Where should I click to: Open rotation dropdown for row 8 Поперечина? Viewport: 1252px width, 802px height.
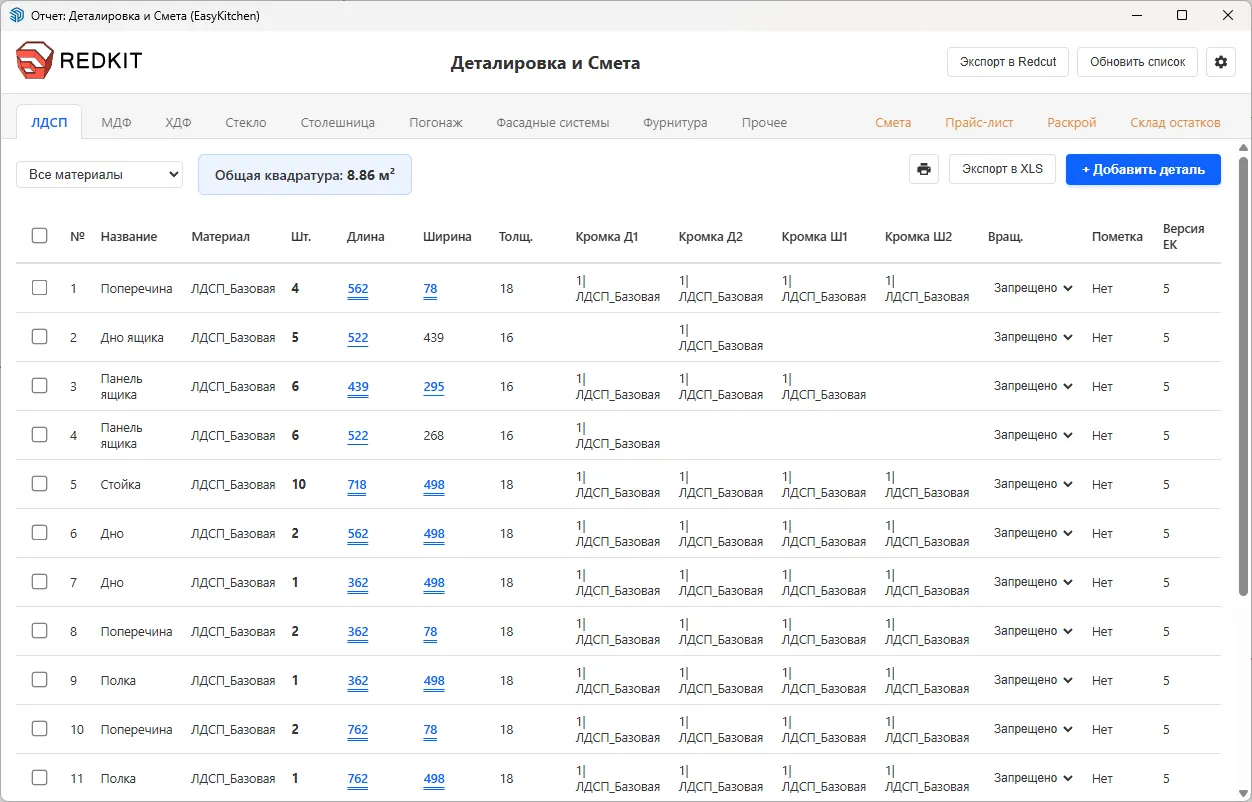1033,631
